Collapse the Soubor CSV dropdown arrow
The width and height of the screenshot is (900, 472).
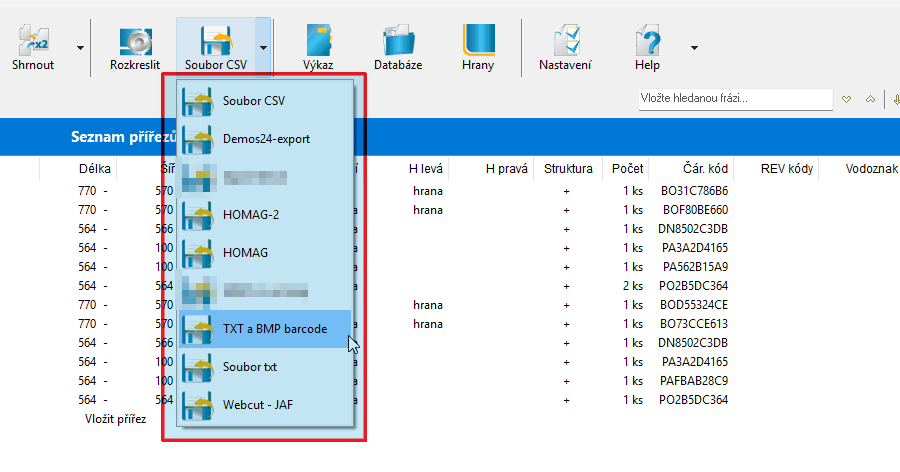[x=263, y=48]
